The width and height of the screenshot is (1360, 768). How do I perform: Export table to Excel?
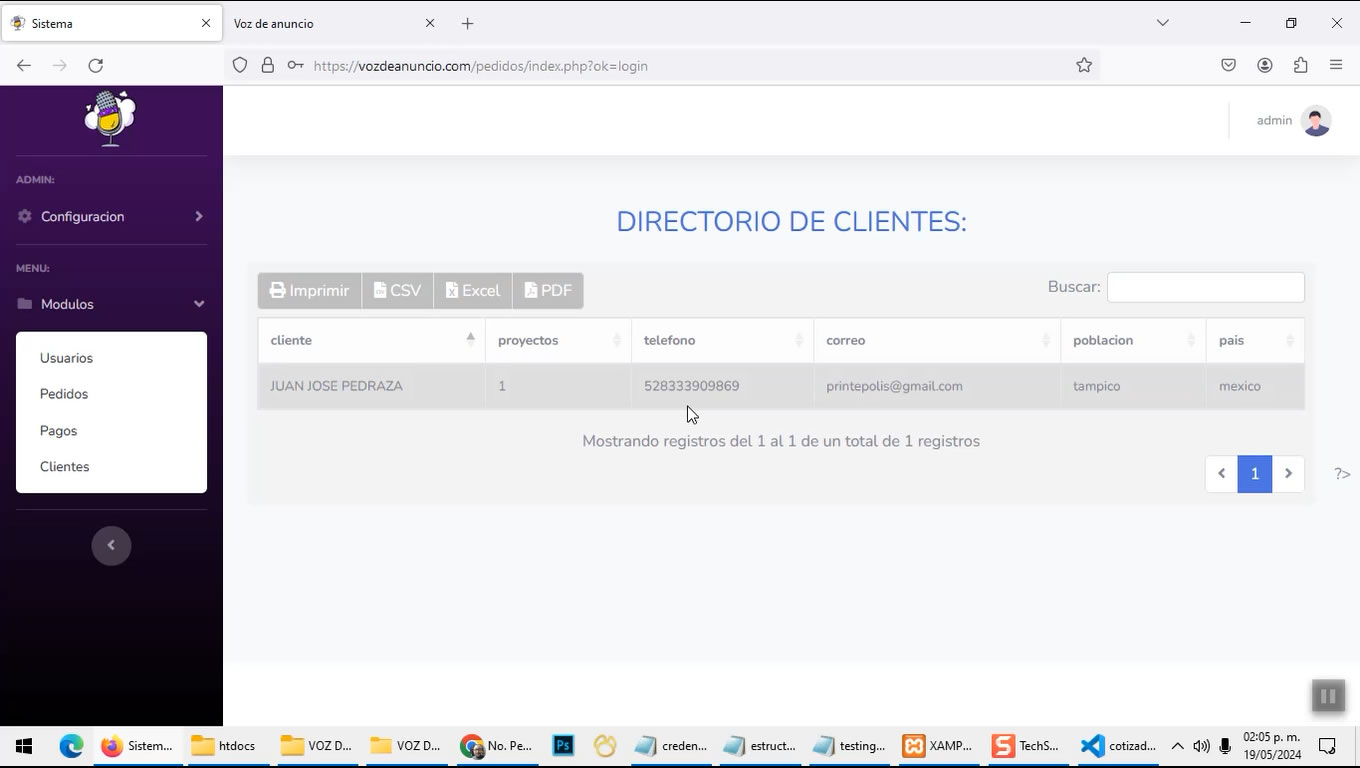coord(472,291)
